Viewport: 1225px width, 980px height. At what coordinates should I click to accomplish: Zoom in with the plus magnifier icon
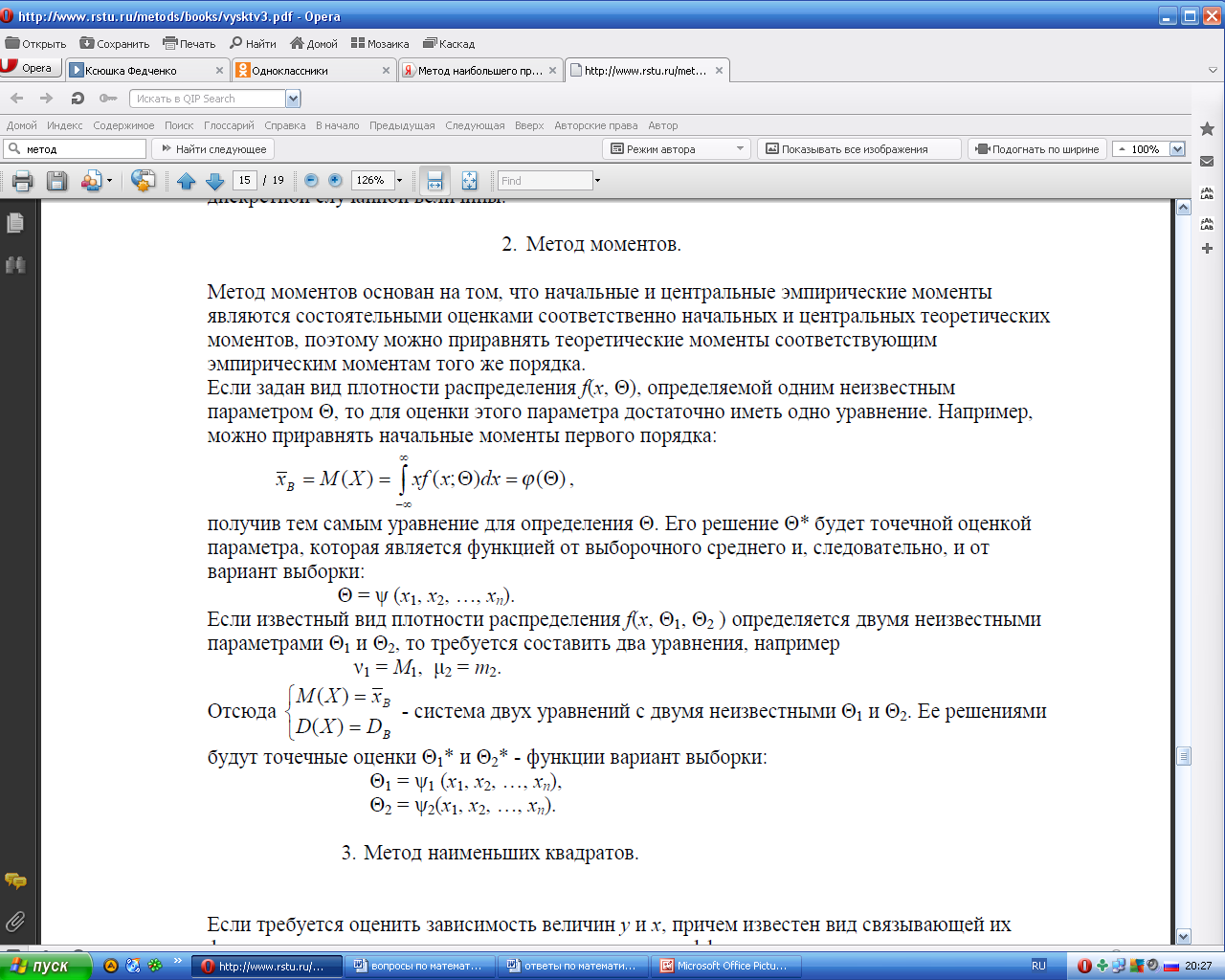(x=335, y=180)
